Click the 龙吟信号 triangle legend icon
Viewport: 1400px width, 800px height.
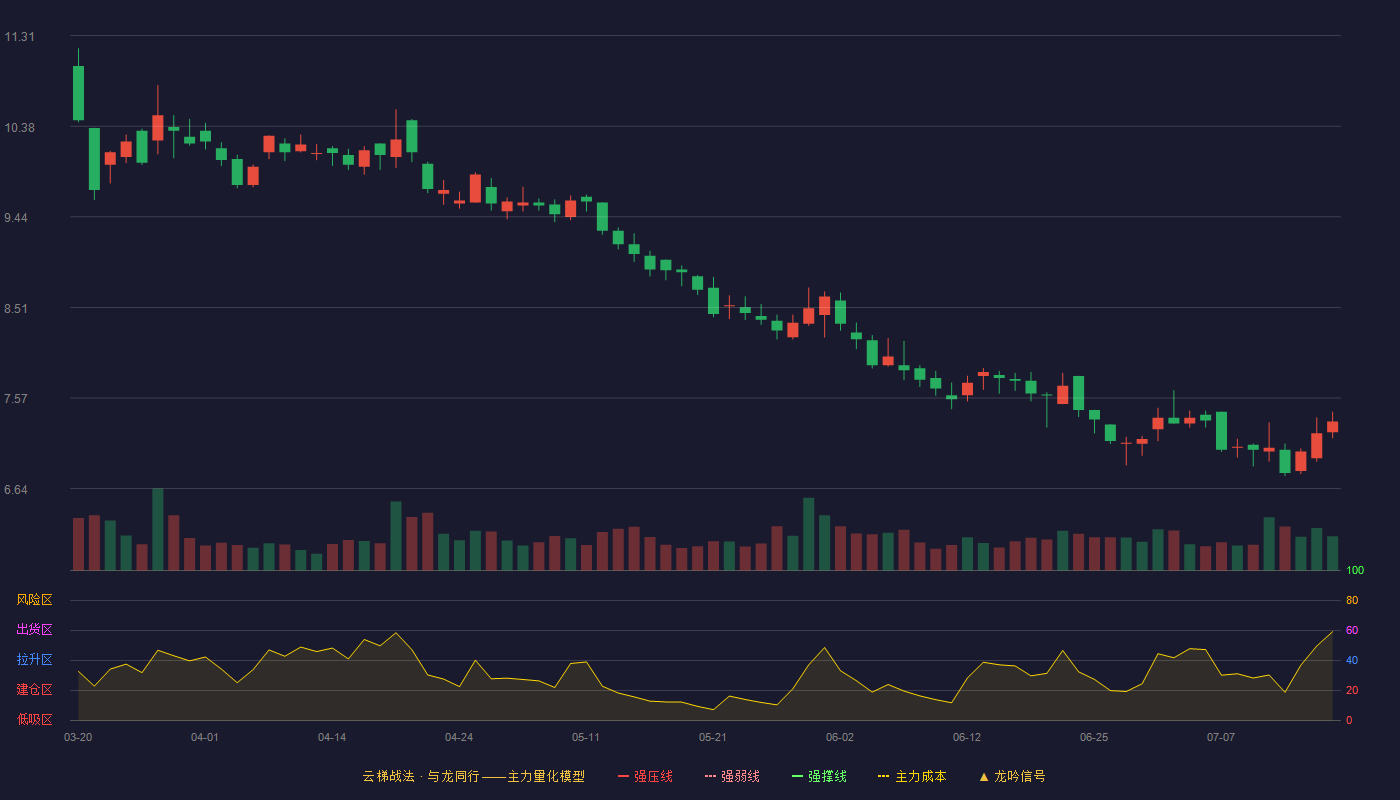983,776
